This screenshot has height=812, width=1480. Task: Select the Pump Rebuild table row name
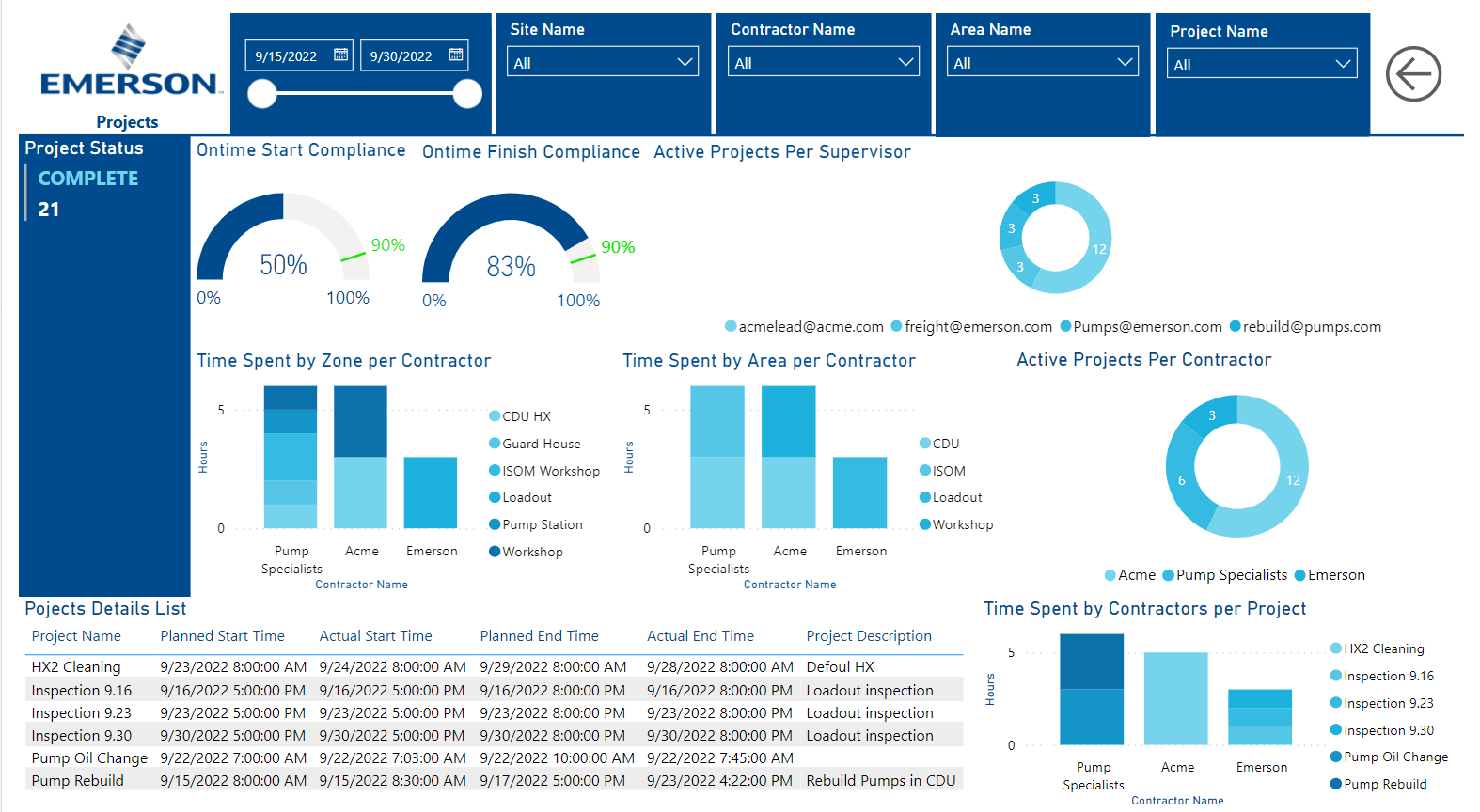(77, 780)
